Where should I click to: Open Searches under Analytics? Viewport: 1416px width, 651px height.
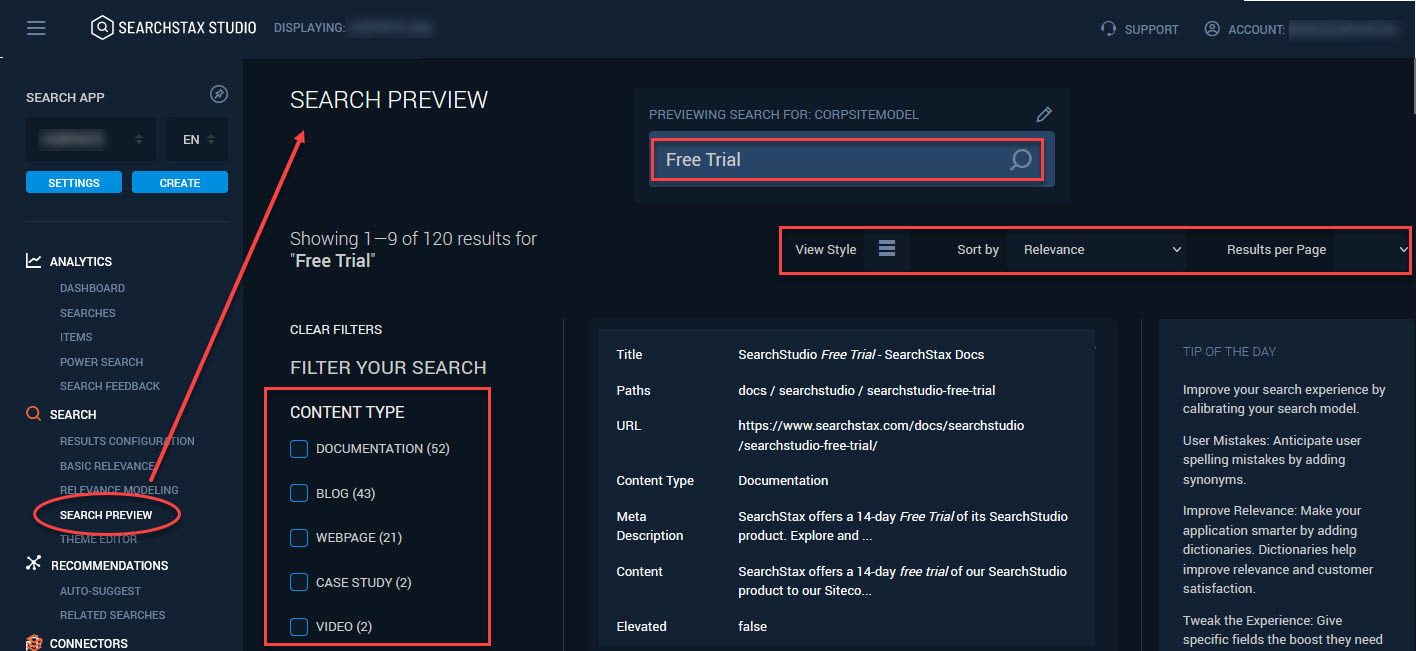[x=88, y=313]
